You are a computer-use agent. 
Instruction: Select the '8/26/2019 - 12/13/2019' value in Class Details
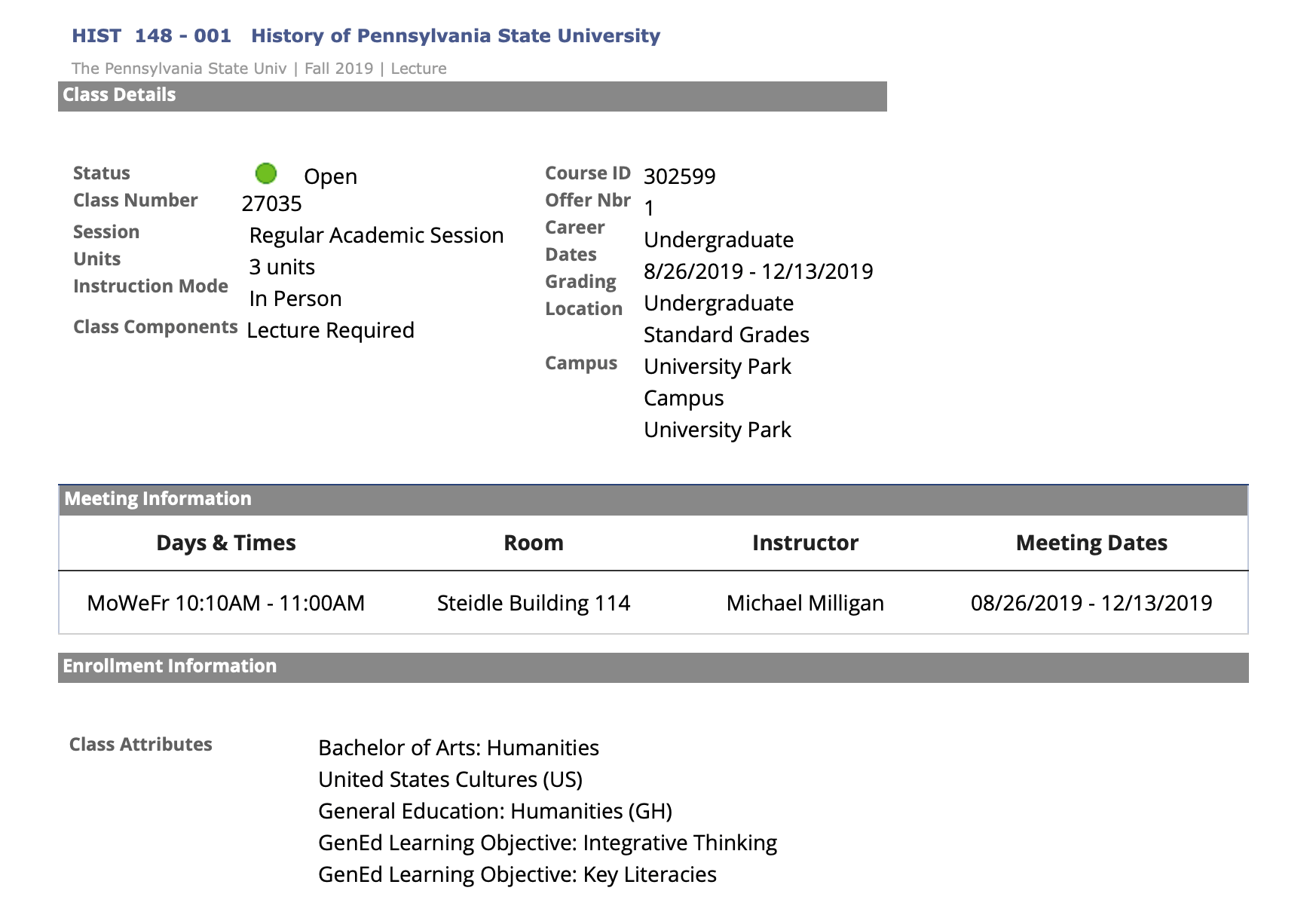(x=758, y=271)
